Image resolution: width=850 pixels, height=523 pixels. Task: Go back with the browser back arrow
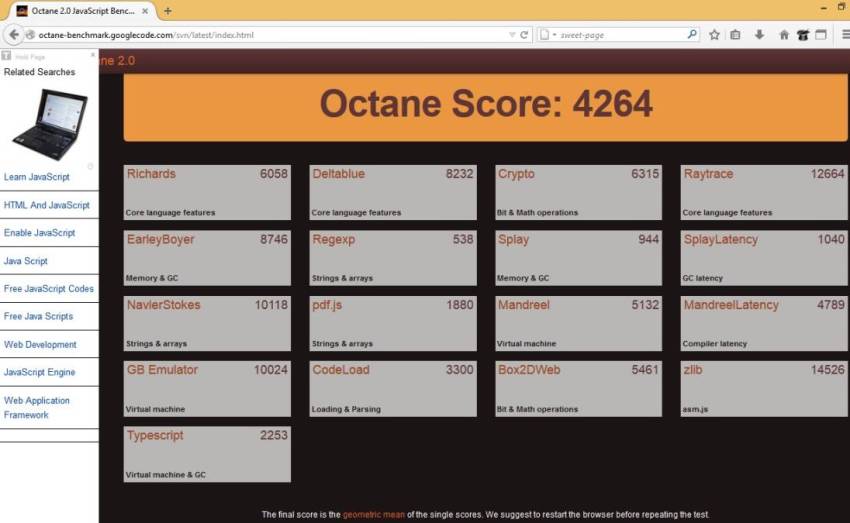tap(14, 35)
